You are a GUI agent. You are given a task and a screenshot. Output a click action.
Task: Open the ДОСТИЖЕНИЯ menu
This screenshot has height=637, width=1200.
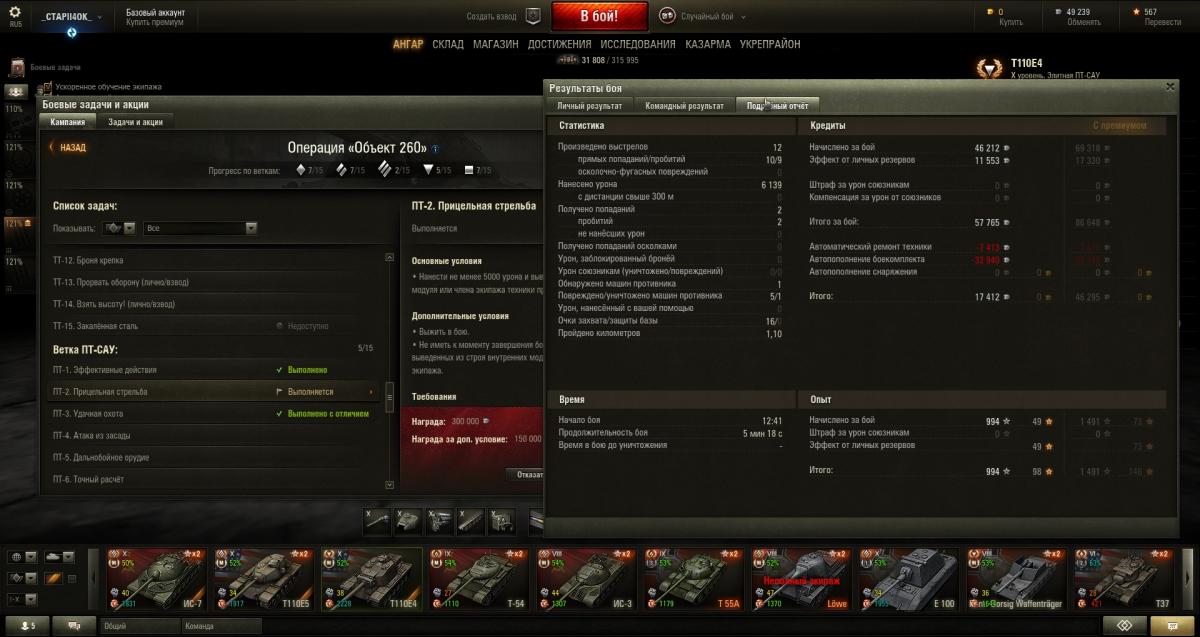(560, 45)
